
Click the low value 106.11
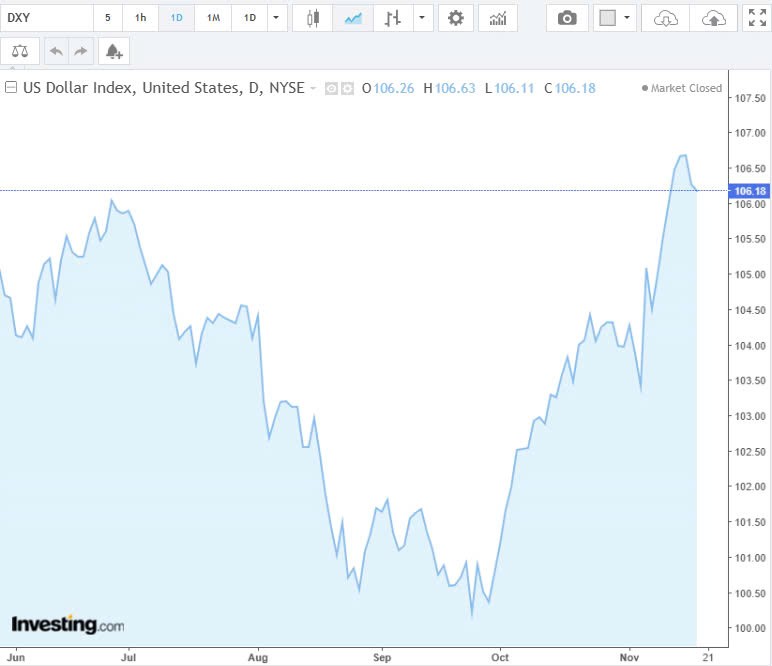coord(514,89)
